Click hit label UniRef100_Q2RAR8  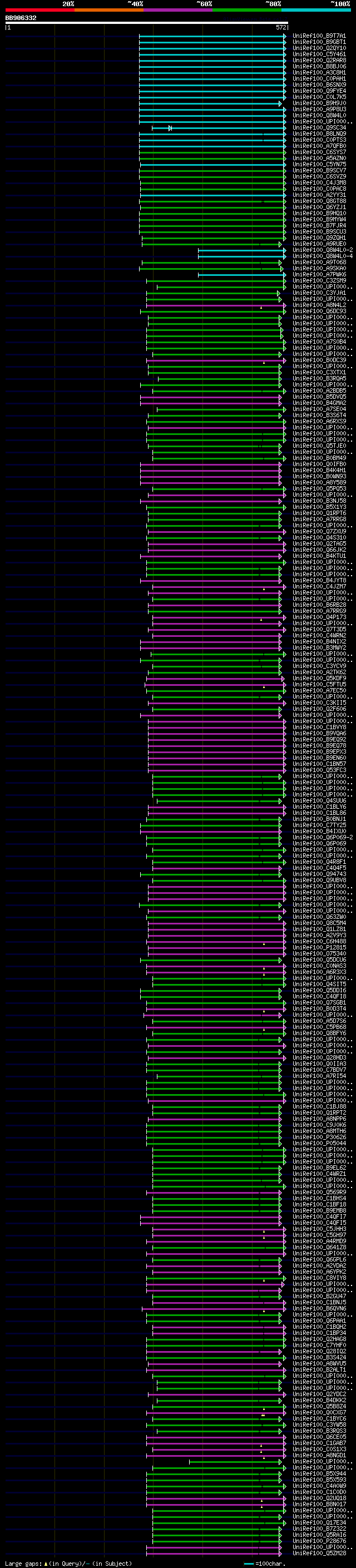(319, 60)
